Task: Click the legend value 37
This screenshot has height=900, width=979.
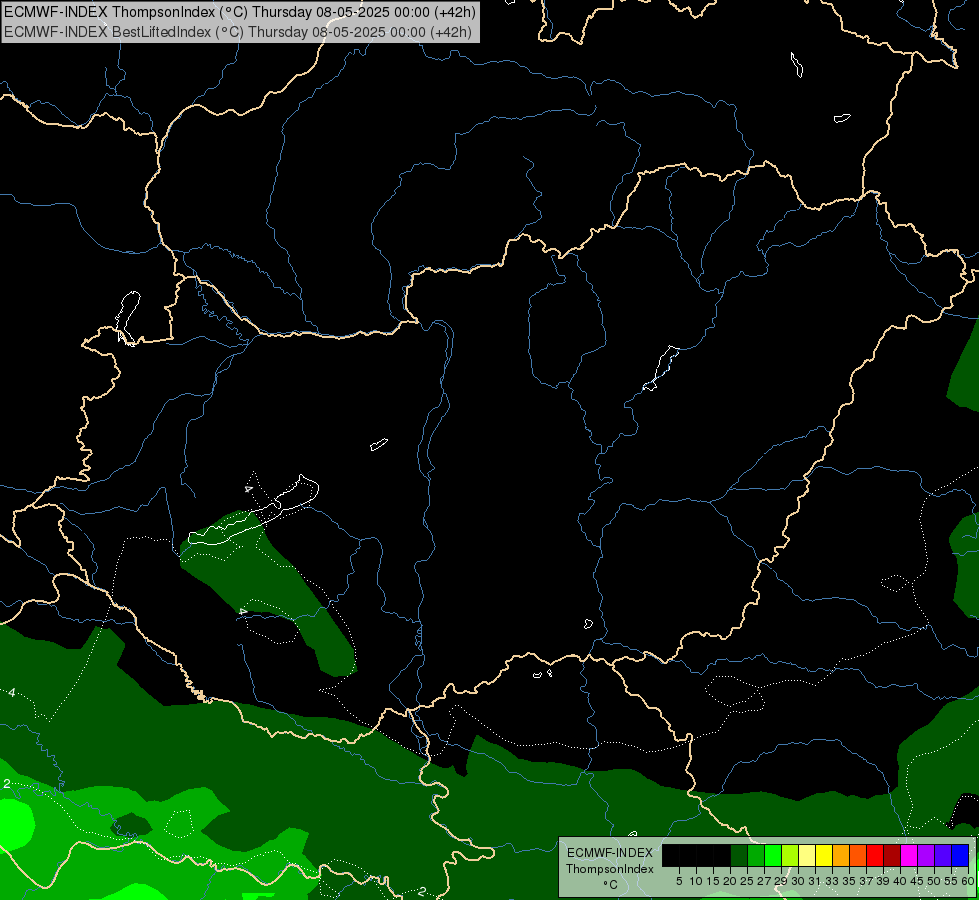Action: [866, 881]
